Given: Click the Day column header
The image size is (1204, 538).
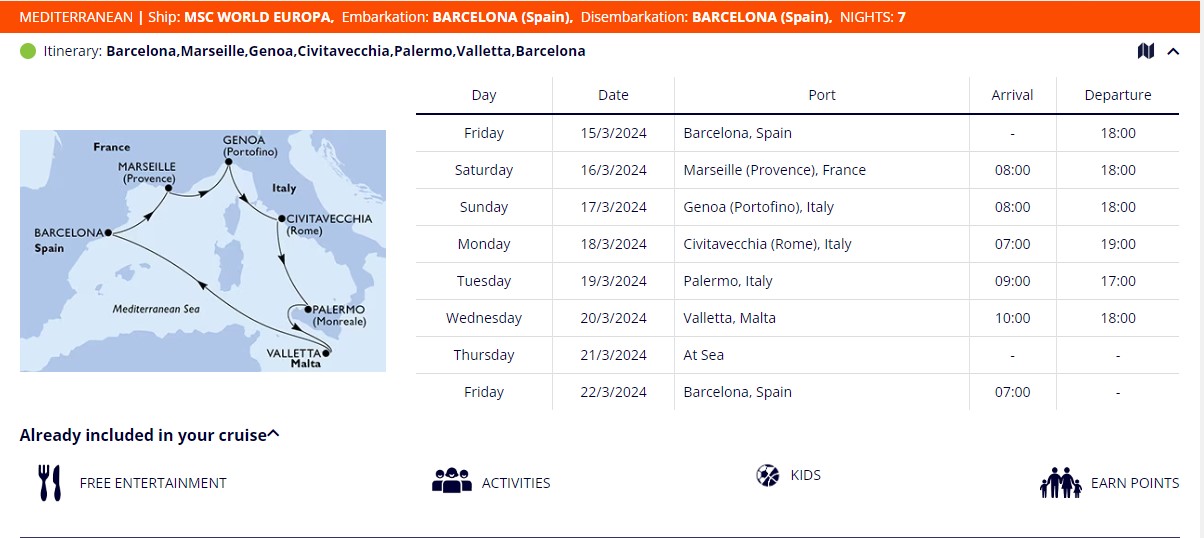Looking at the screenshot, I should 484,95.
